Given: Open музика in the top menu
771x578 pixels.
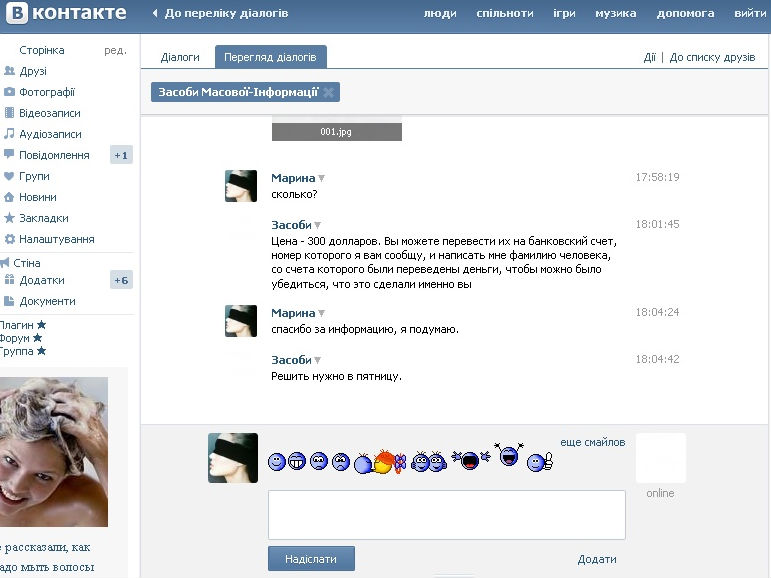Looking at the screenshot, I should click(615, 14).
